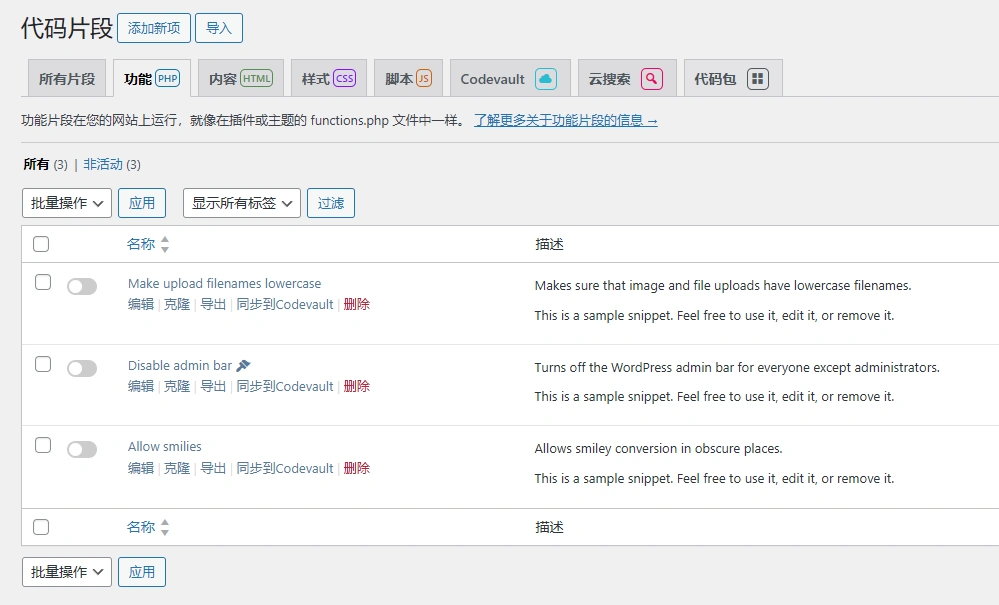This screenshot has width=999, height=605.
Task: Open the 非活动 snippets filter
Action: pos(102,163)
